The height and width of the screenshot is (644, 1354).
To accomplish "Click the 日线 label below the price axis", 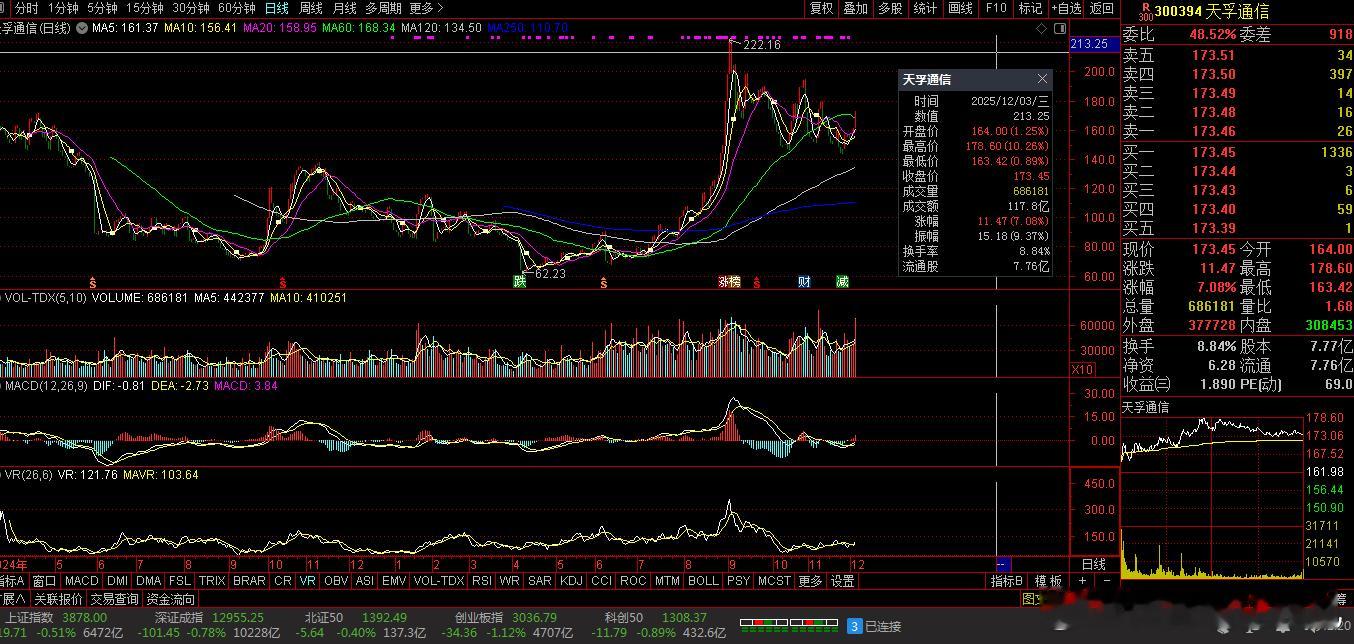I will pos(1094,565).
